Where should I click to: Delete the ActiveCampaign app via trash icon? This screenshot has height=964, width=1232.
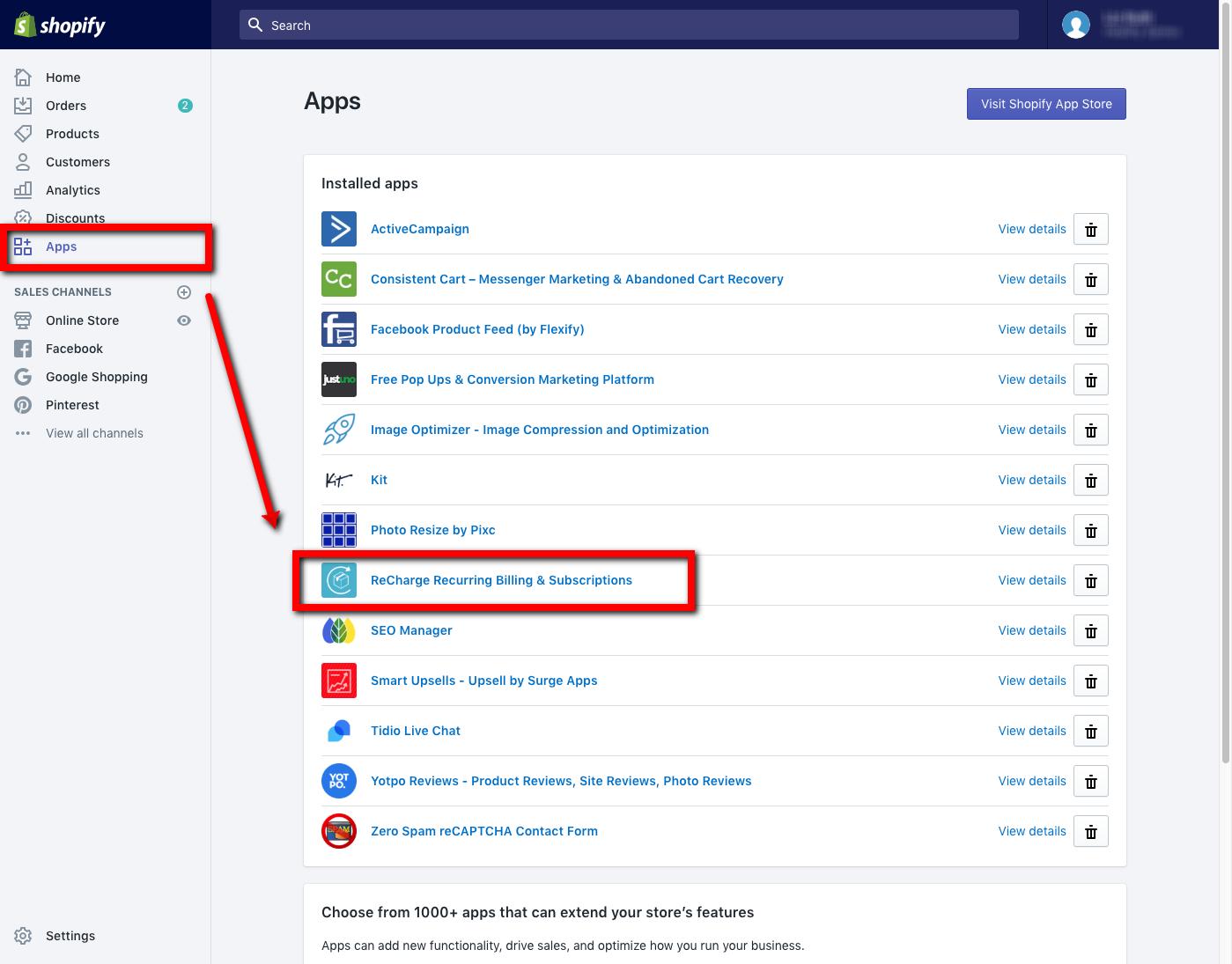tap(1090, 230)
